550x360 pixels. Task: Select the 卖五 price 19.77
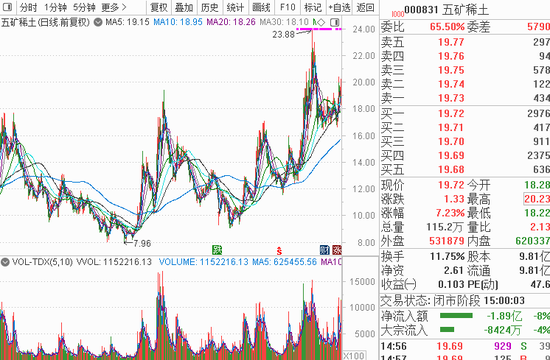click(451, 42)
